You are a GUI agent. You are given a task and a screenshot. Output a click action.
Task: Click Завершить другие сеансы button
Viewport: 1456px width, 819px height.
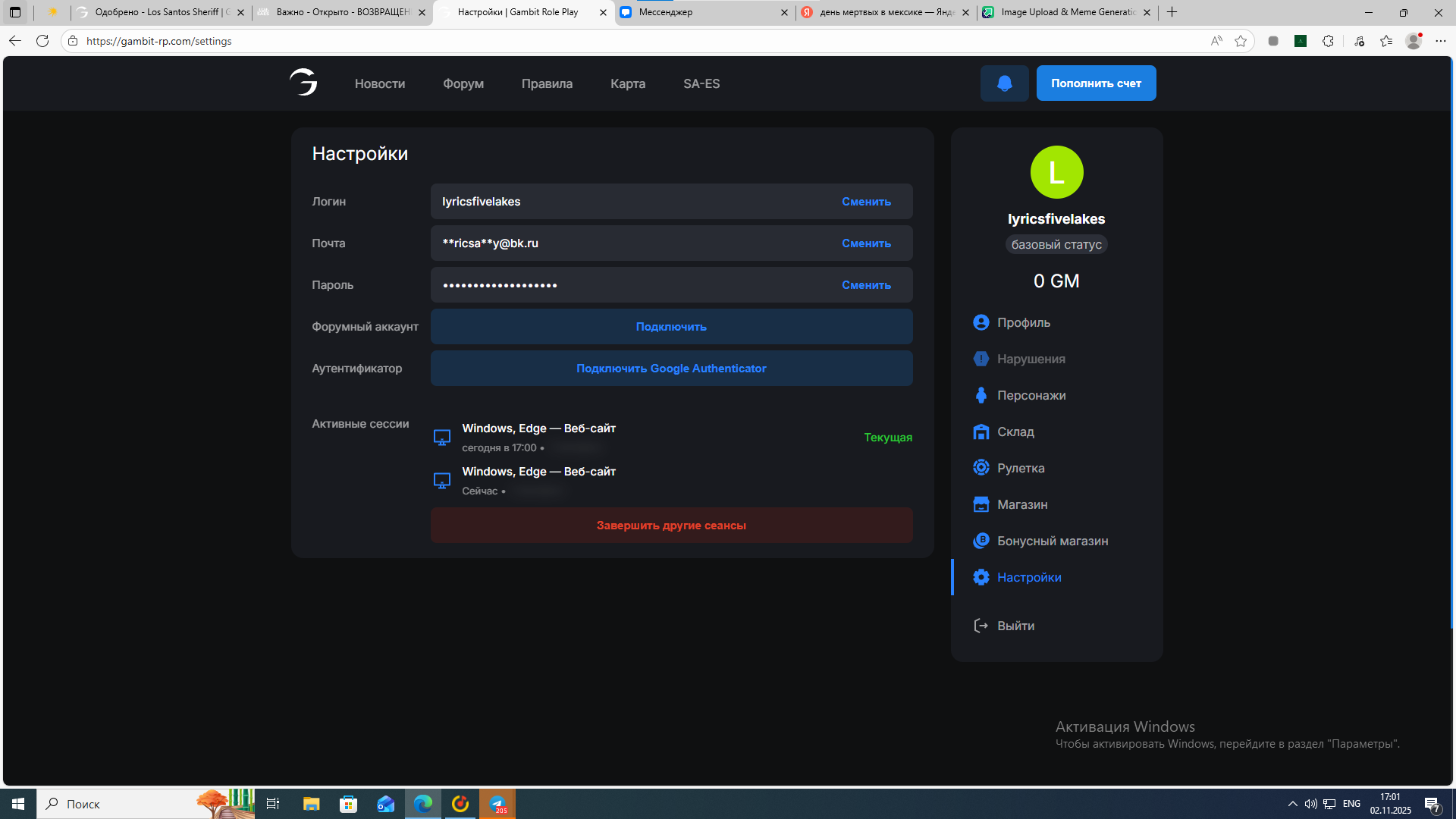coord(671,526)
